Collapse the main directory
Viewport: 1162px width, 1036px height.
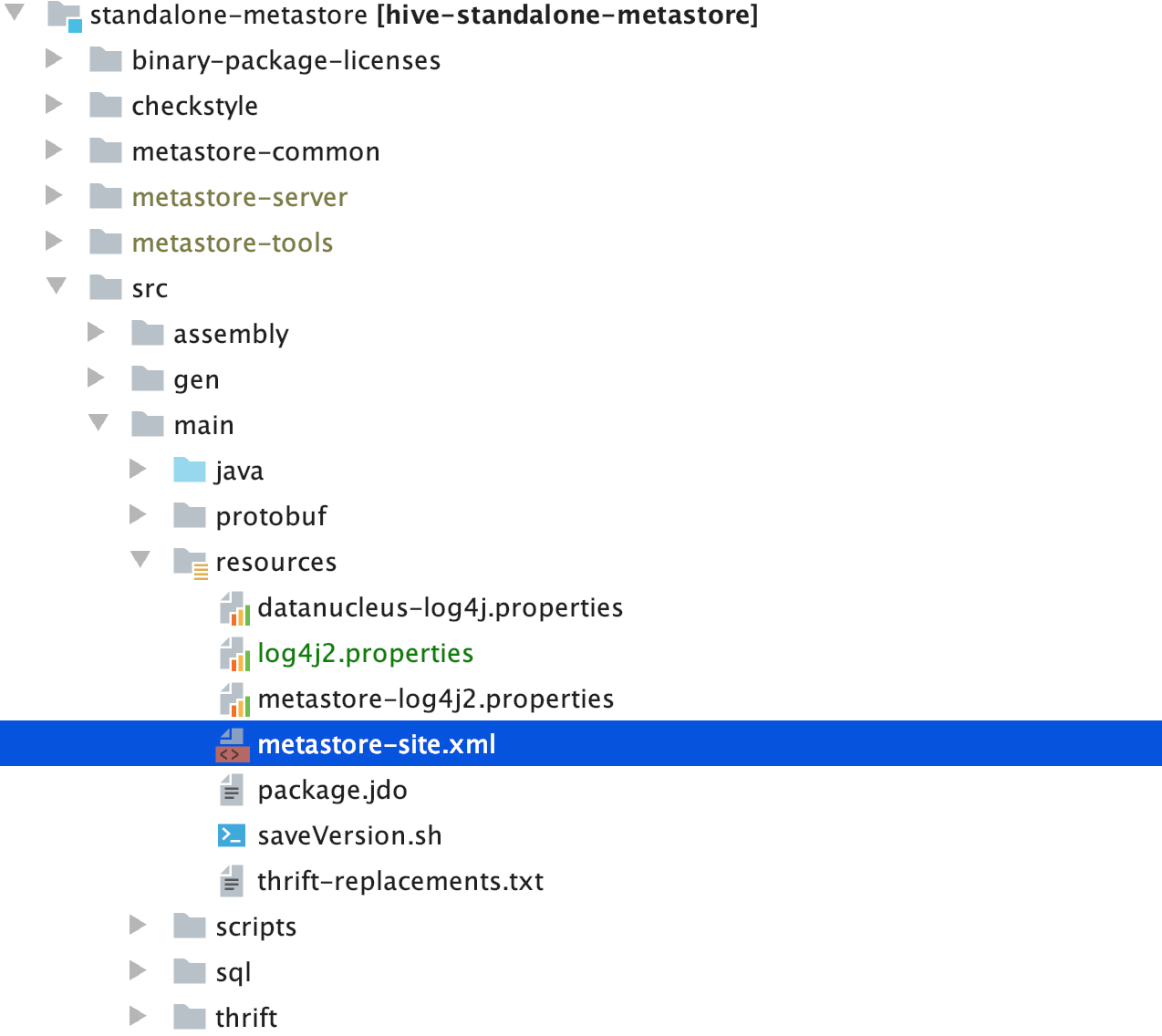[x=98, y=422]
